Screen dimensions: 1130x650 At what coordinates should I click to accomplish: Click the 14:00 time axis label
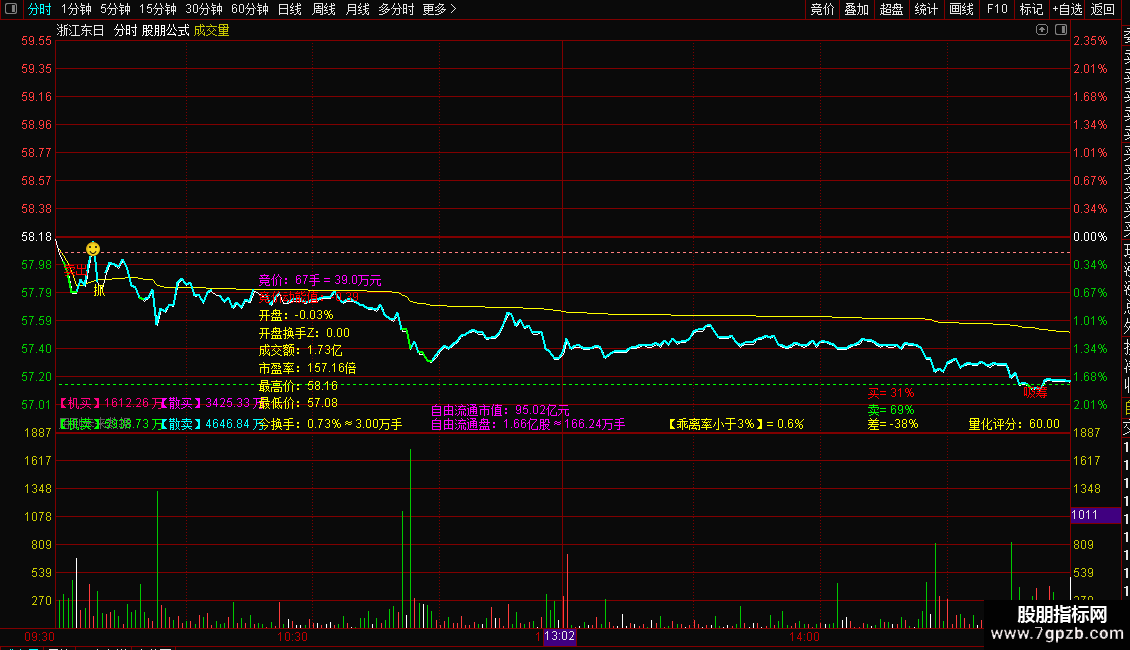tap(804, 637)
